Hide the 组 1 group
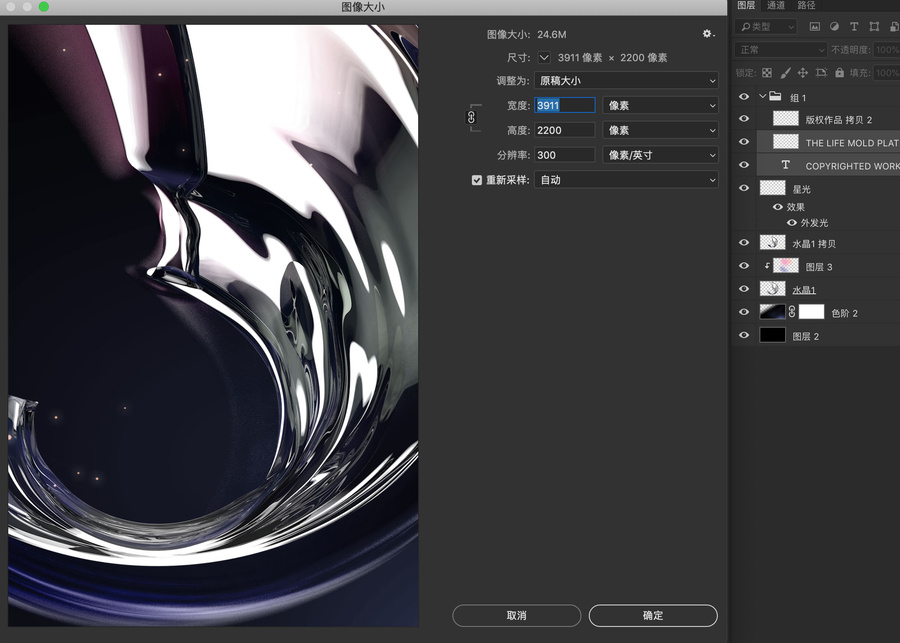This screenshot has height=643, width=900. [744, 96]
